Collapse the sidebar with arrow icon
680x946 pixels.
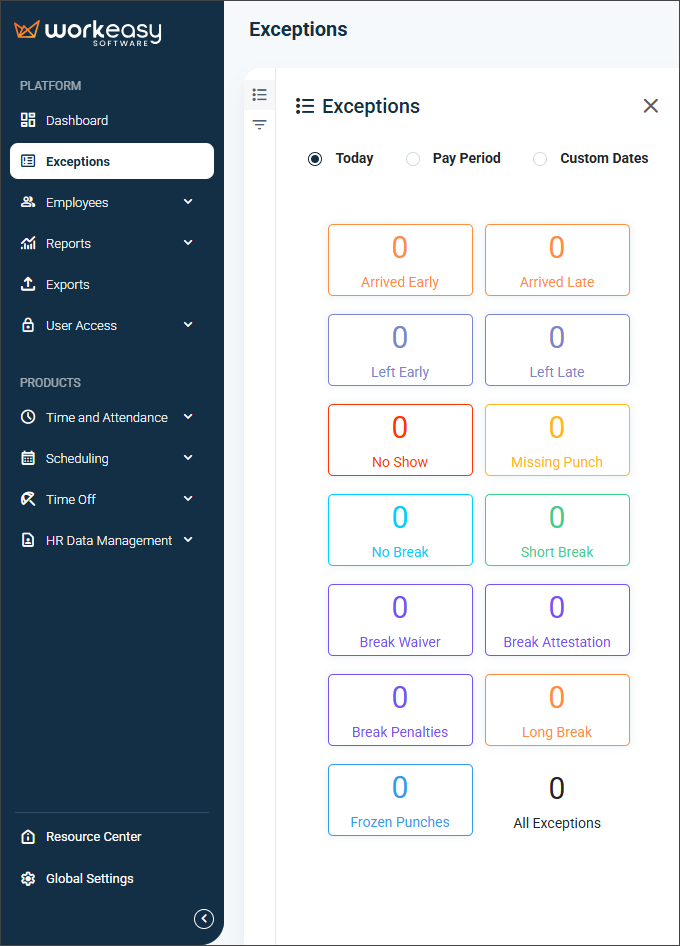click(204, 918)
